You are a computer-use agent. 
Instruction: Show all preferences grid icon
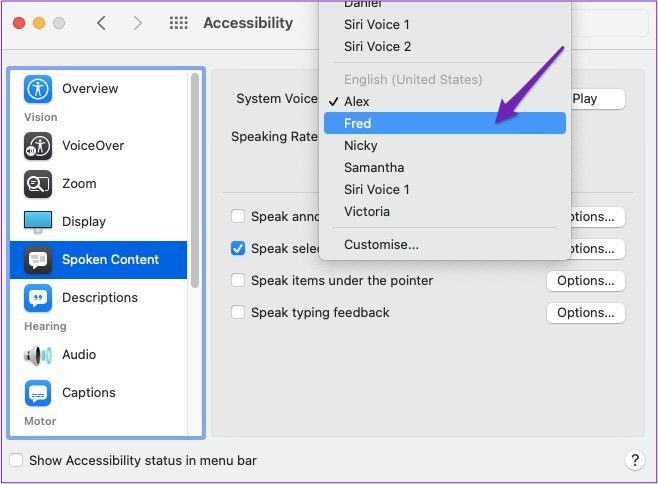pyautogui.click(x=179, y=23)
